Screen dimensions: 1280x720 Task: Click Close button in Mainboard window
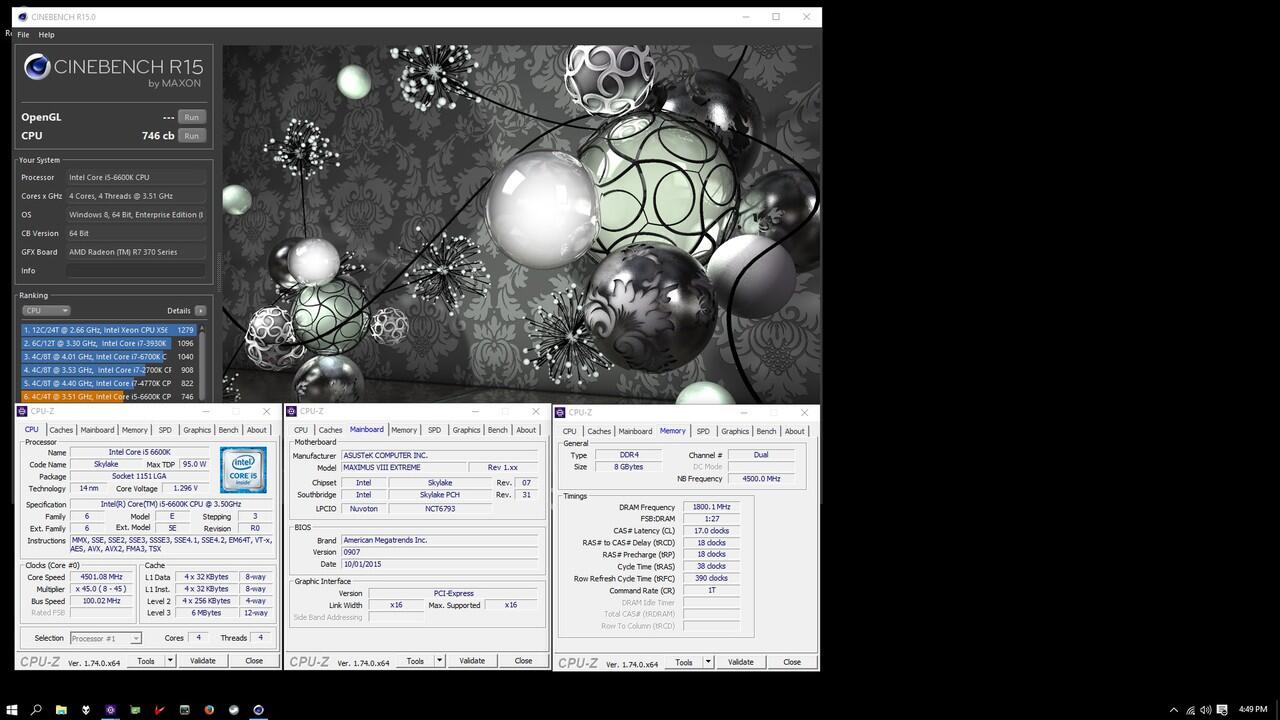click(523, 660)
